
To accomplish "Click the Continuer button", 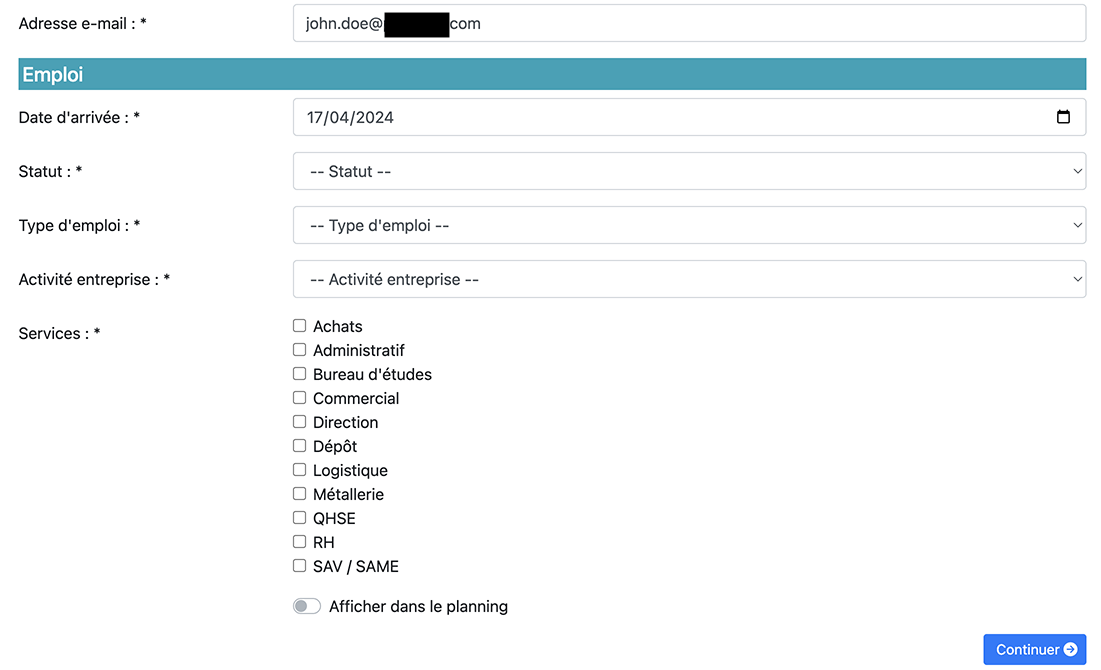I will (x=1034, y=649).
